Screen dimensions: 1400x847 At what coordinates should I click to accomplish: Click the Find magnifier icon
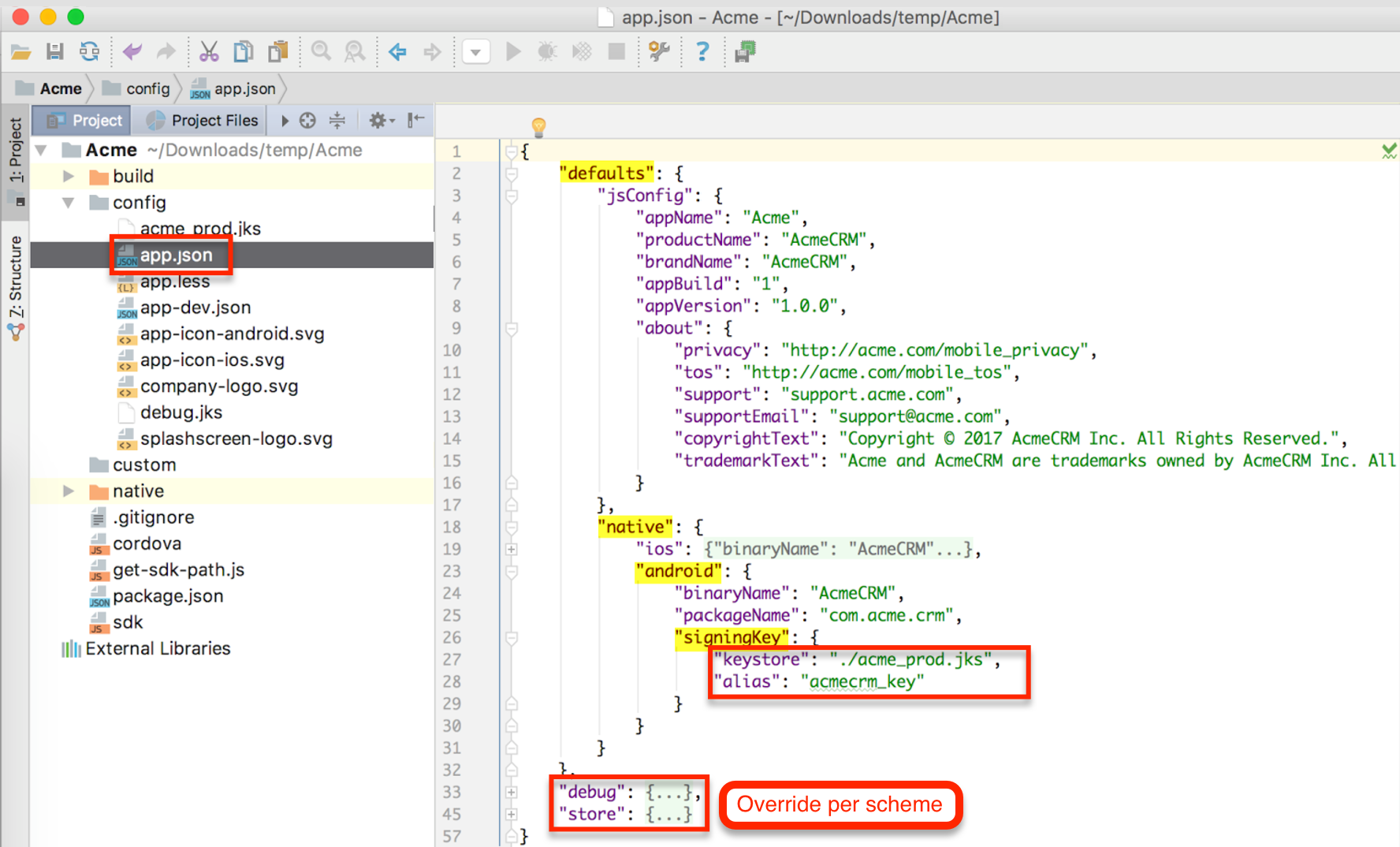[321, 52]
